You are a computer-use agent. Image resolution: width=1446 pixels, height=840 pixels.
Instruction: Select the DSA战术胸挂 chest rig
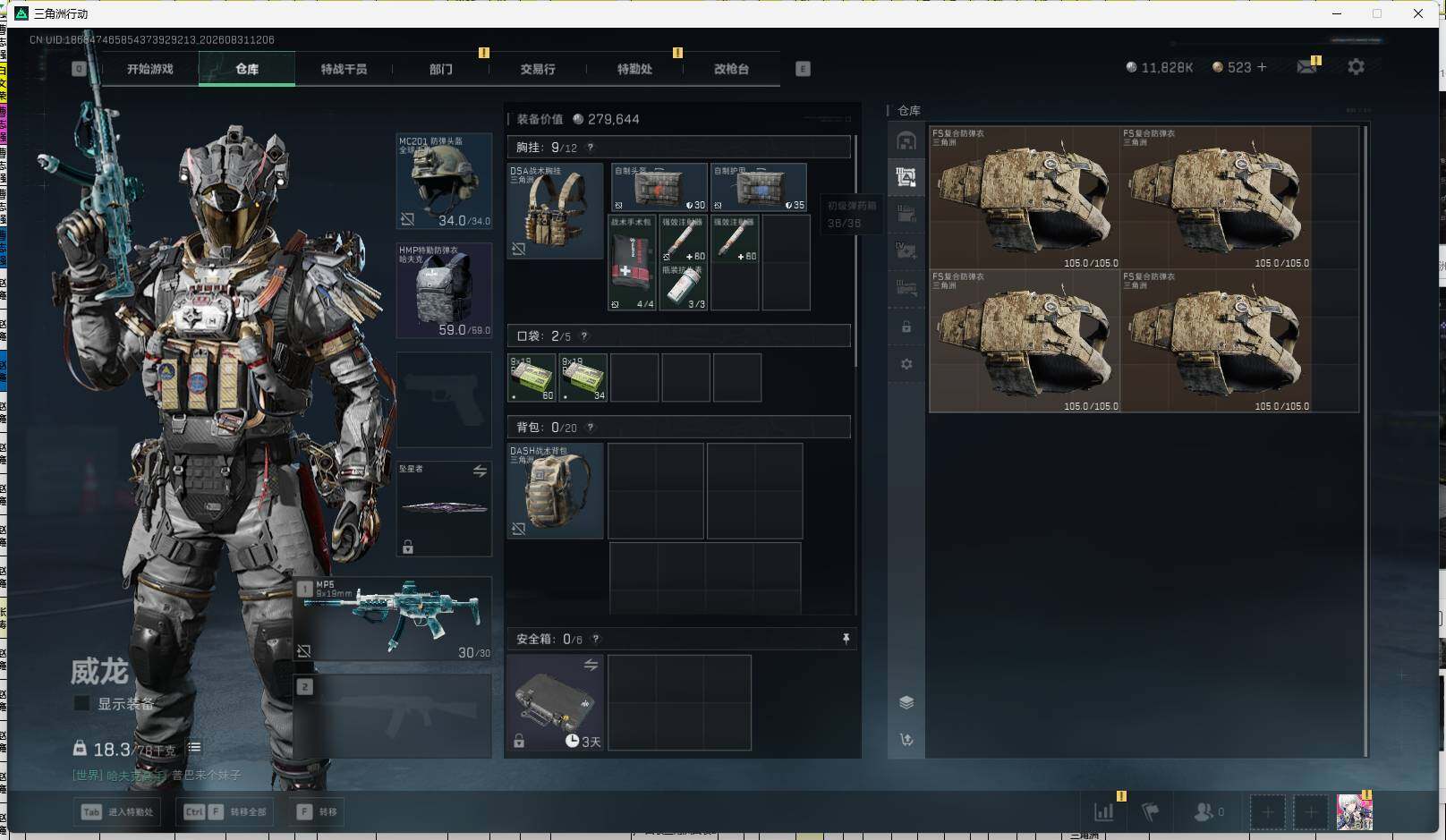tap(555, 211)
